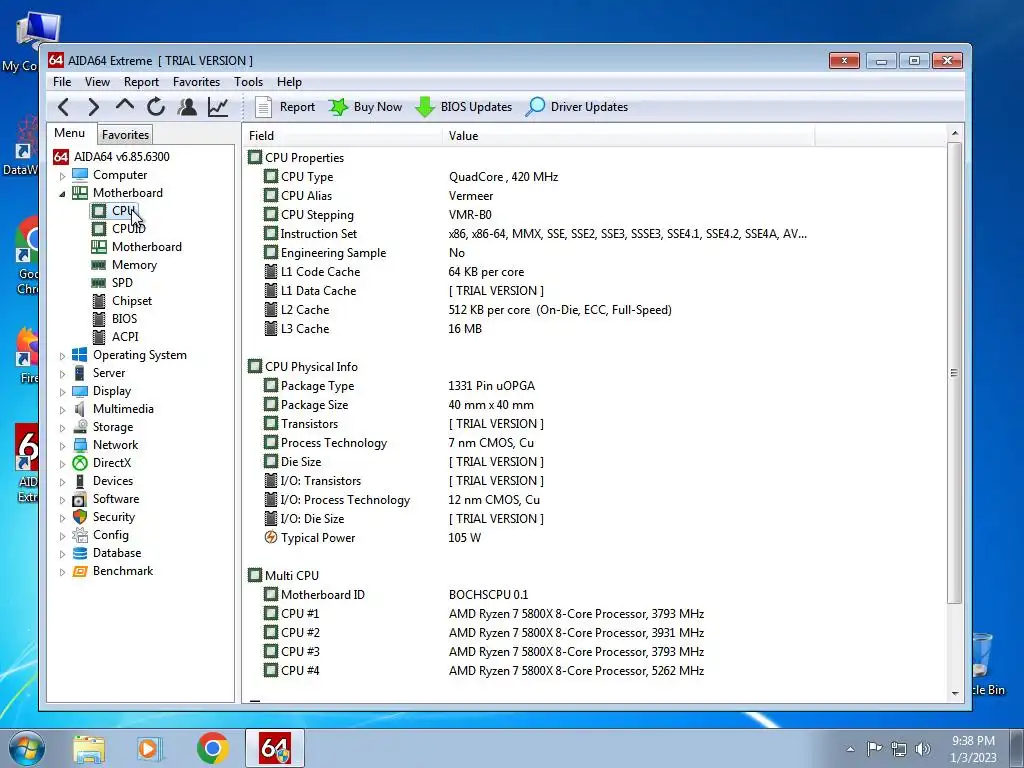Image resolution: width=1024 pixels, height=768 pixels.
Task: Open the Favorites menu in the menu bar
Action: pos(196,82)
